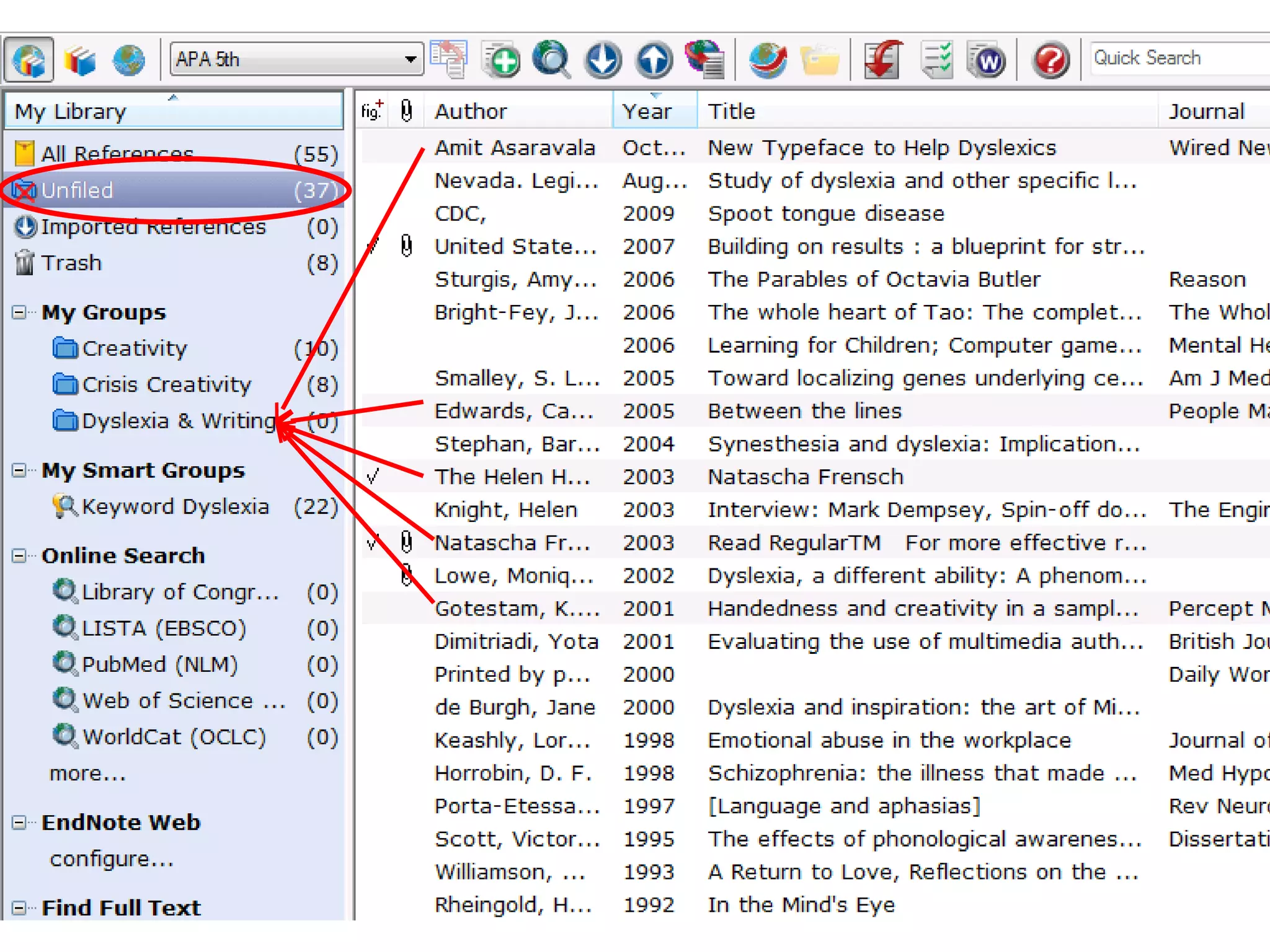Click the Import down-arrow icon

pyautogui.click(x=603, y=60)
